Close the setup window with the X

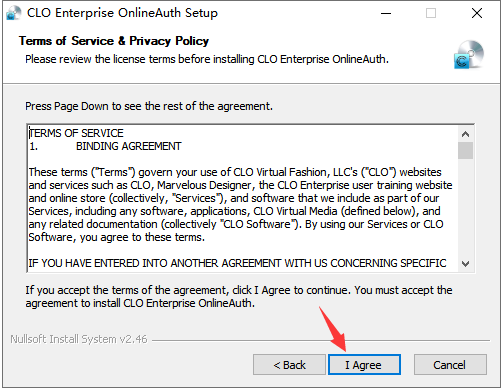point(477,13)
